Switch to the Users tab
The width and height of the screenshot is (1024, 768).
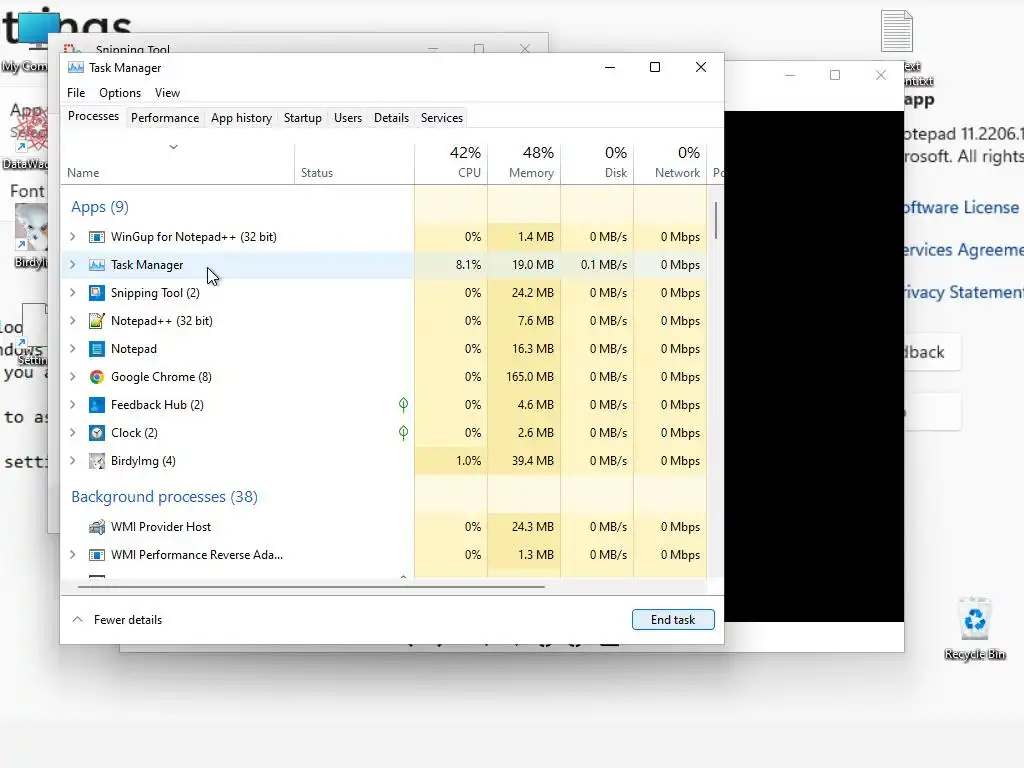[347, 118]
